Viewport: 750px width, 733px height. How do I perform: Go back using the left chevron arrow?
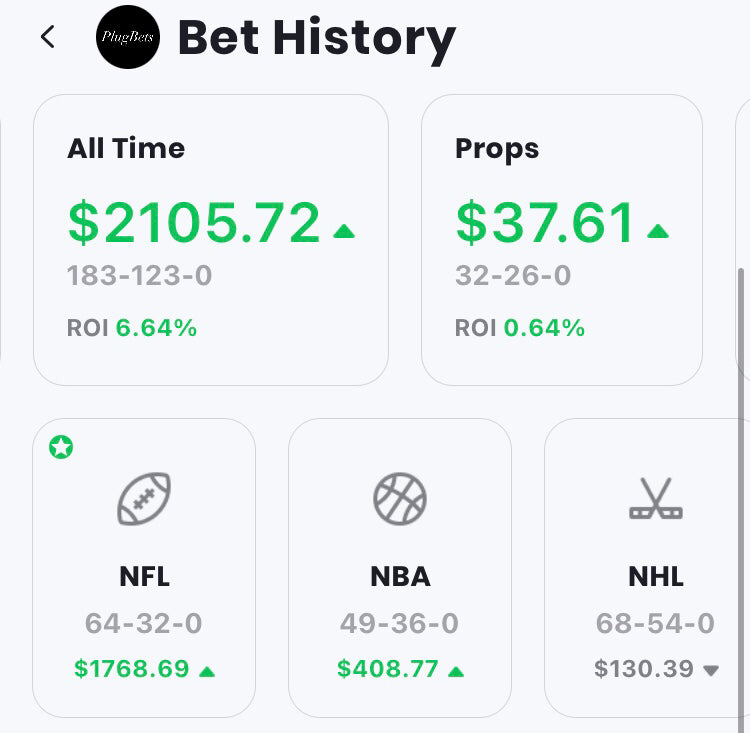coord(47,37)
